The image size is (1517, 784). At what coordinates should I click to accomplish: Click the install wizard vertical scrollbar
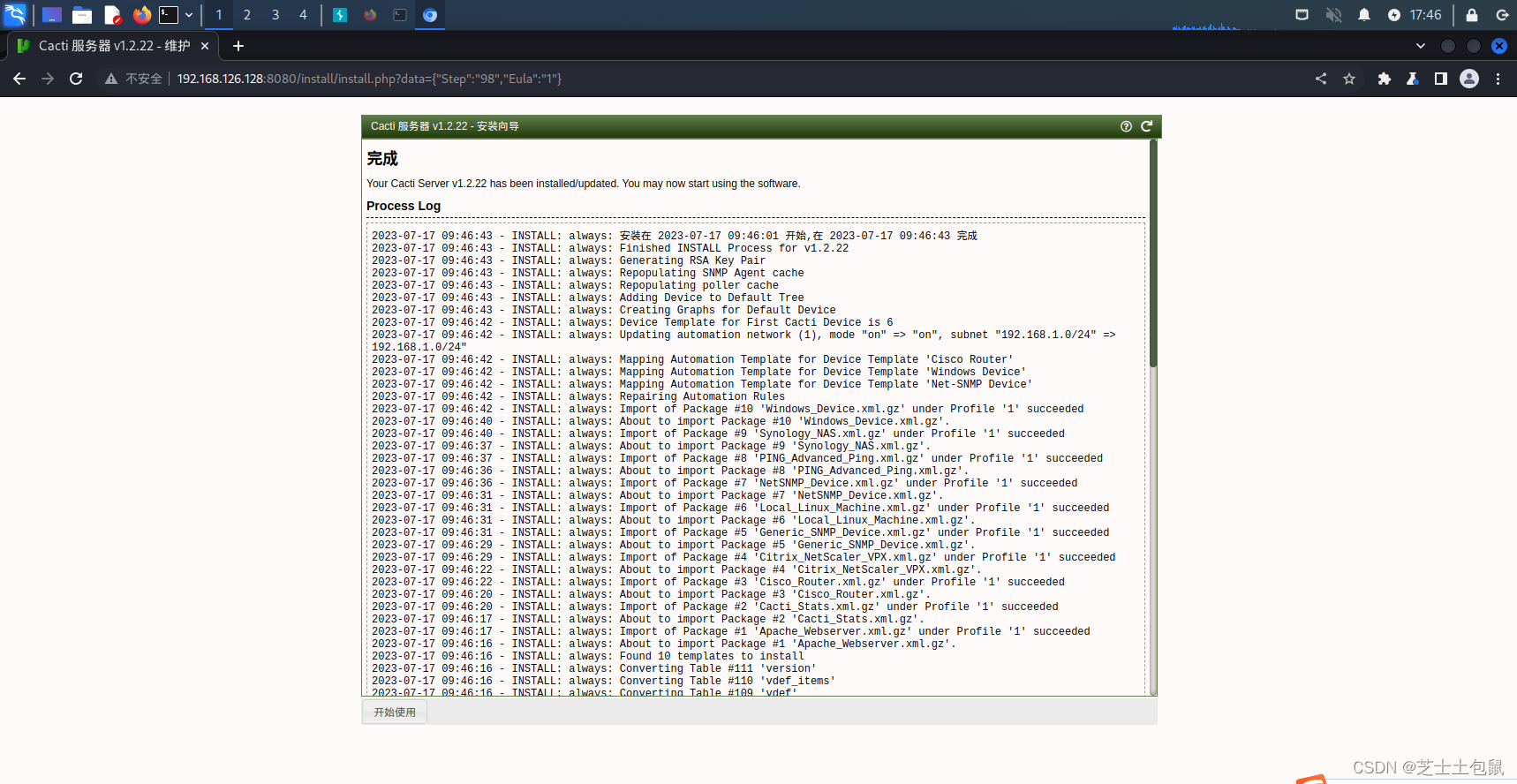pos(1153,254)
